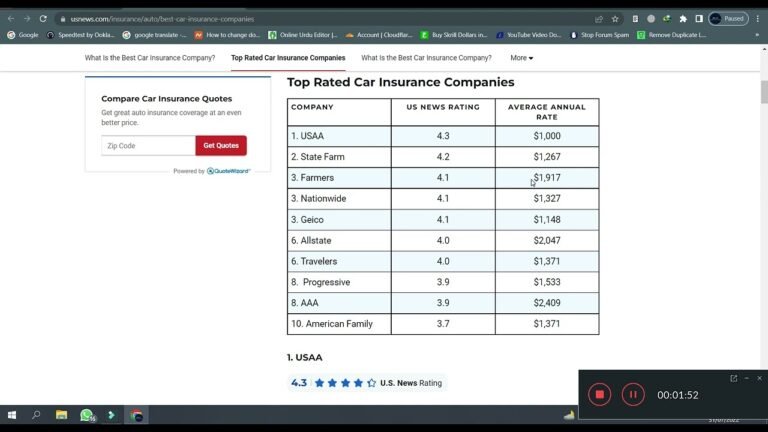Open the Buy Skrill Dollars bookmark

(x=454, y=35)
